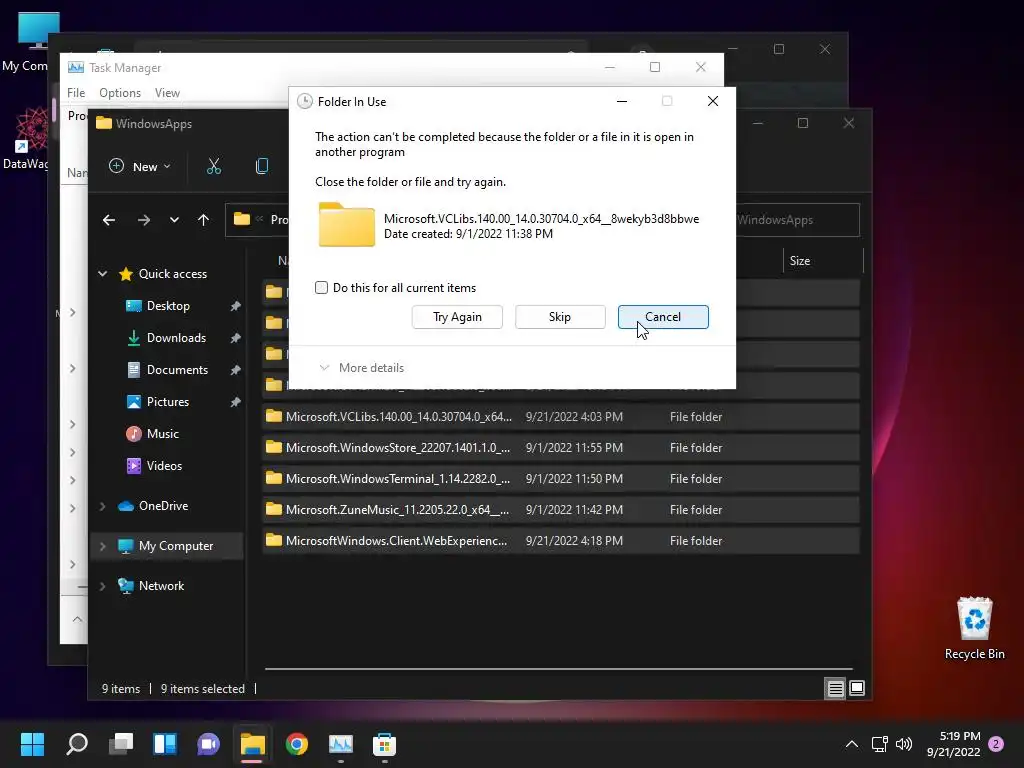1024x768 pixels.
Task: Switch to large thumbnails view icon
Action: tap(857, 688)
